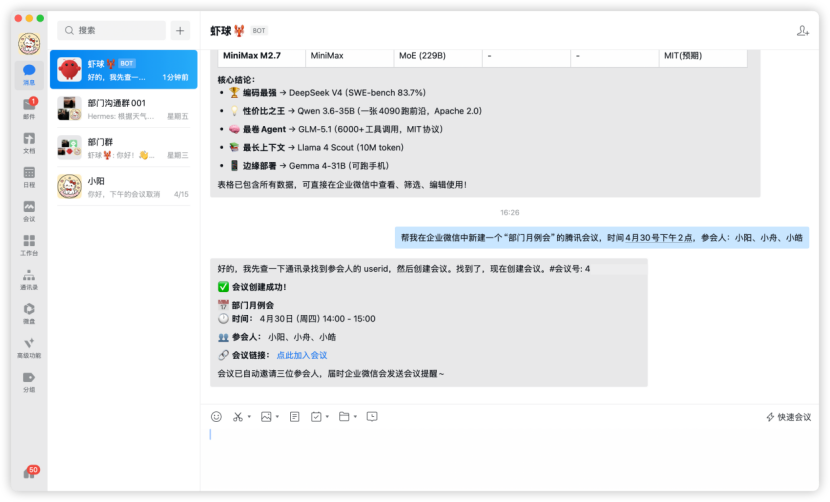This screenshot has height=502, width=830.
Task: Select the 小阳 chat conversation
Action: [123, 186]
